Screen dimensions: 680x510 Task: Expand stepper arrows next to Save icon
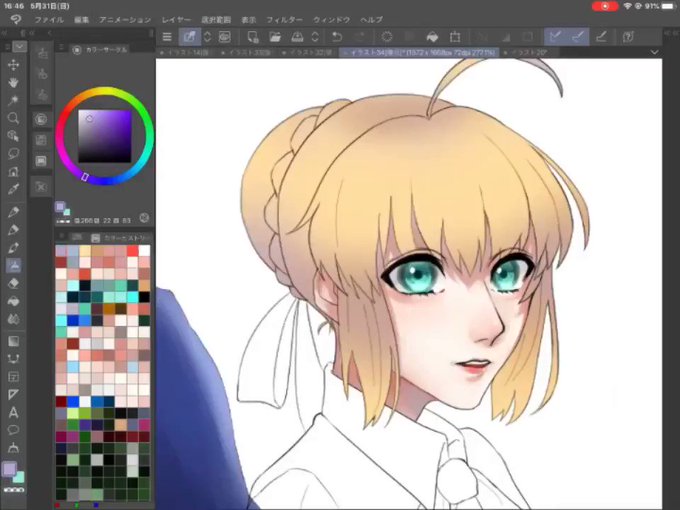click(315, 37)
